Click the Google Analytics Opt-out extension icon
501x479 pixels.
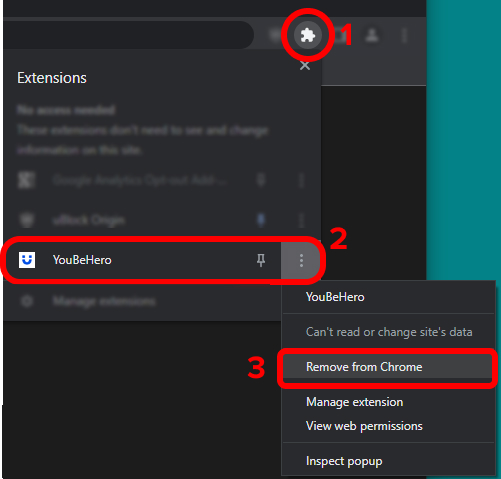click(26, 180)
